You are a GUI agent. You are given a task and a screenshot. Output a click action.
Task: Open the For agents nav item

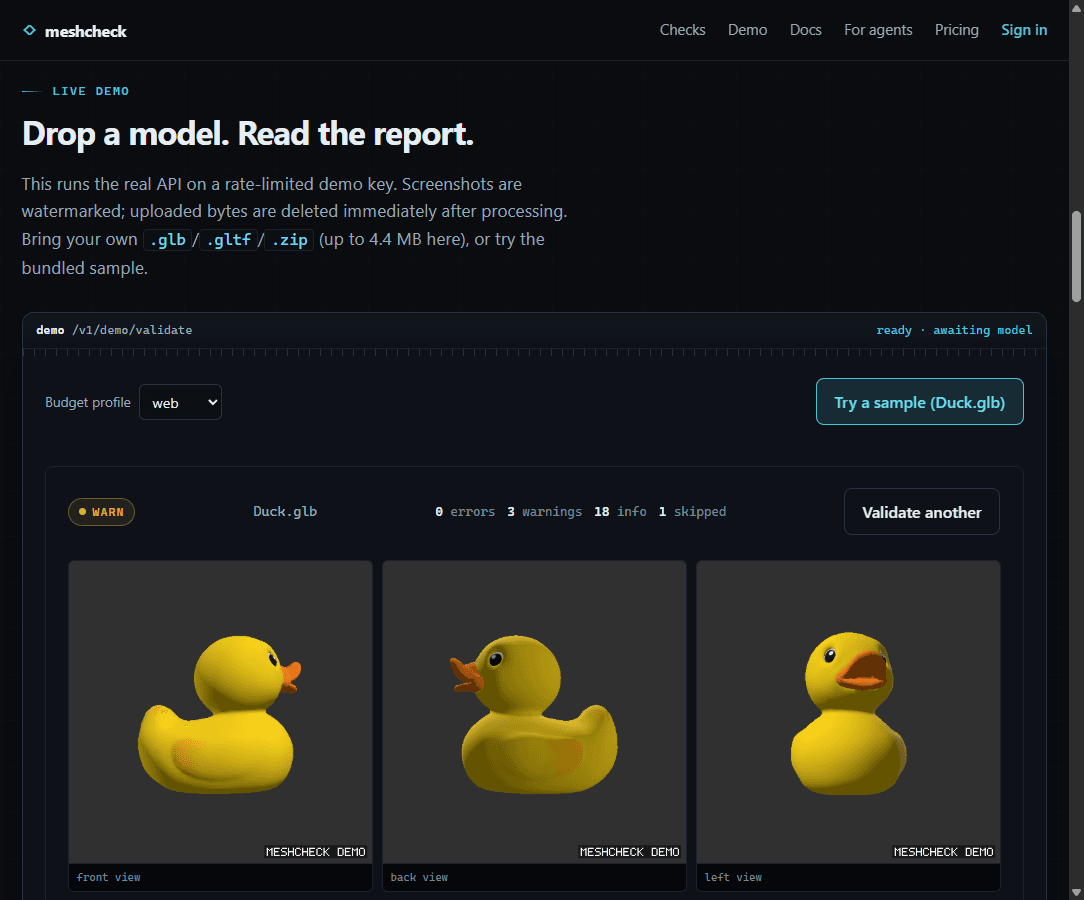878,30
